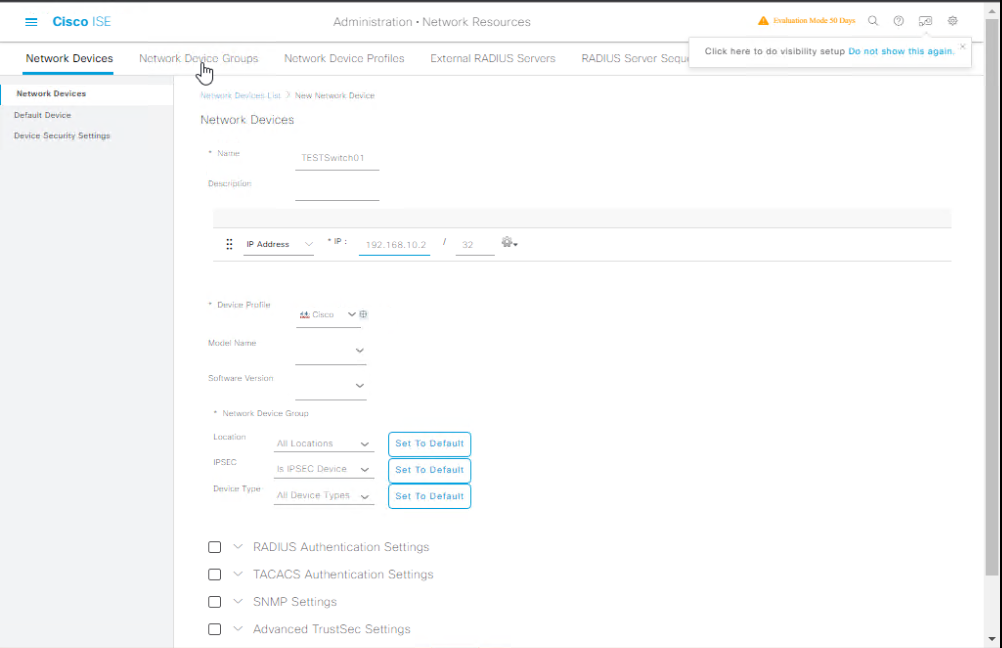The width and height of the screenshot is (1002, 648).
Task: Click Do not show this again link
Action: coord(901,51)
